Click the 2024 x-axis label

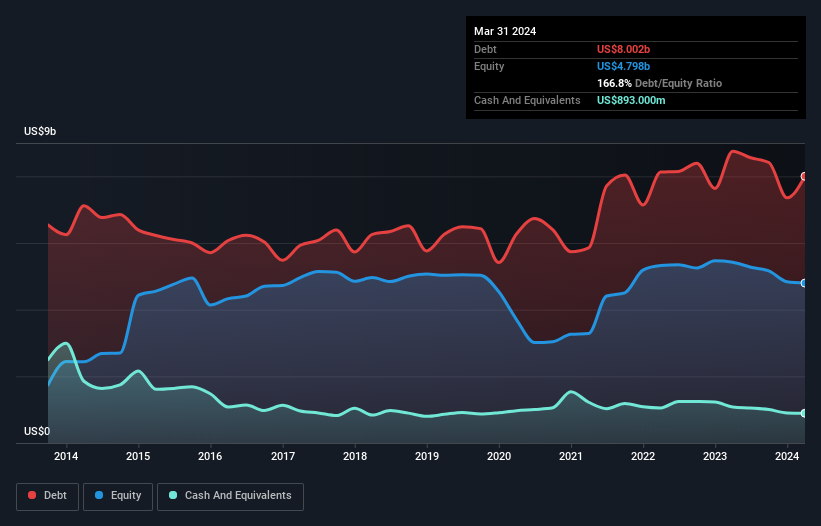click(787, 456)
